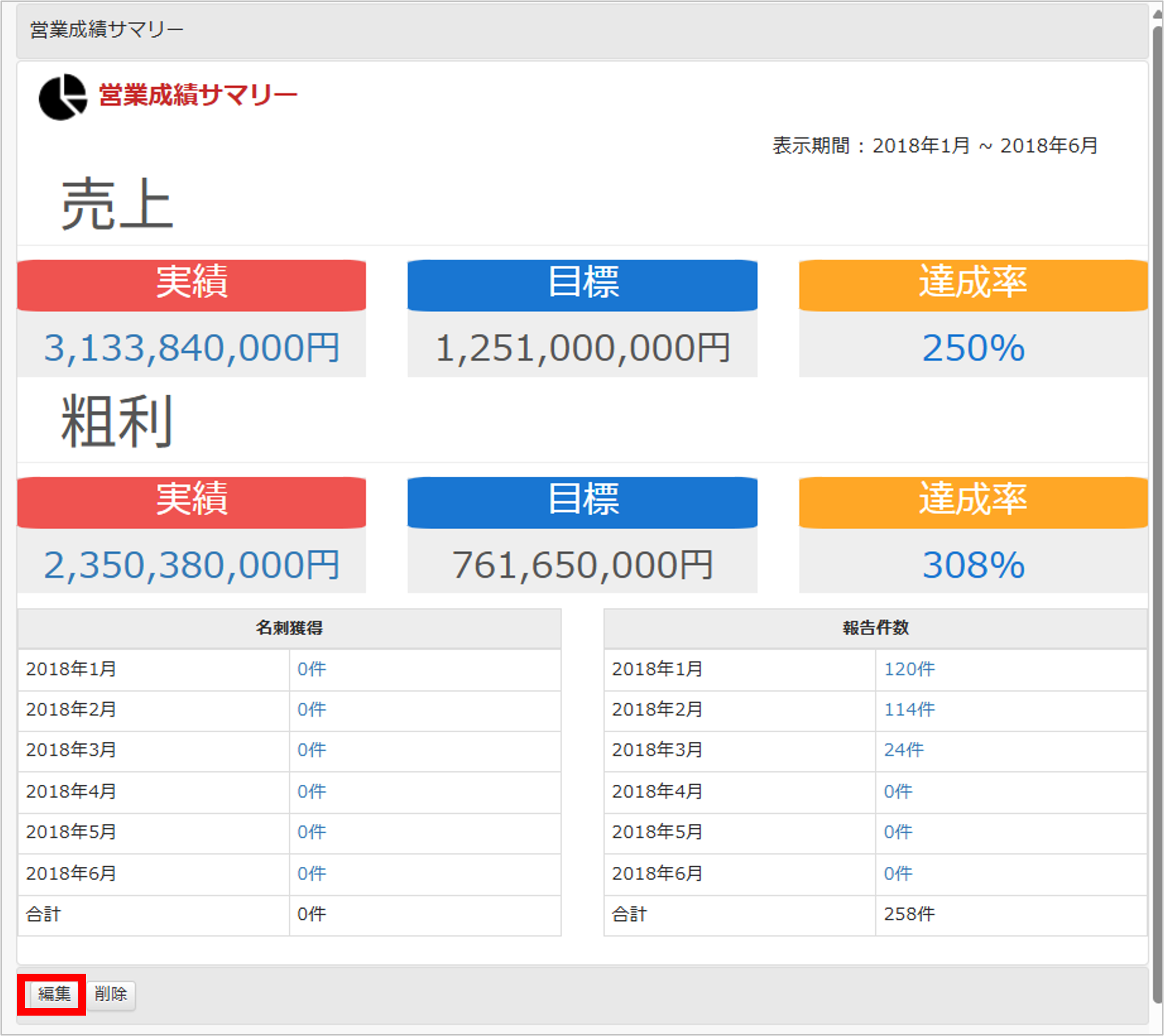
Task: Open the 120件 link for 2018年1月 reports
Action: [909, 669]
